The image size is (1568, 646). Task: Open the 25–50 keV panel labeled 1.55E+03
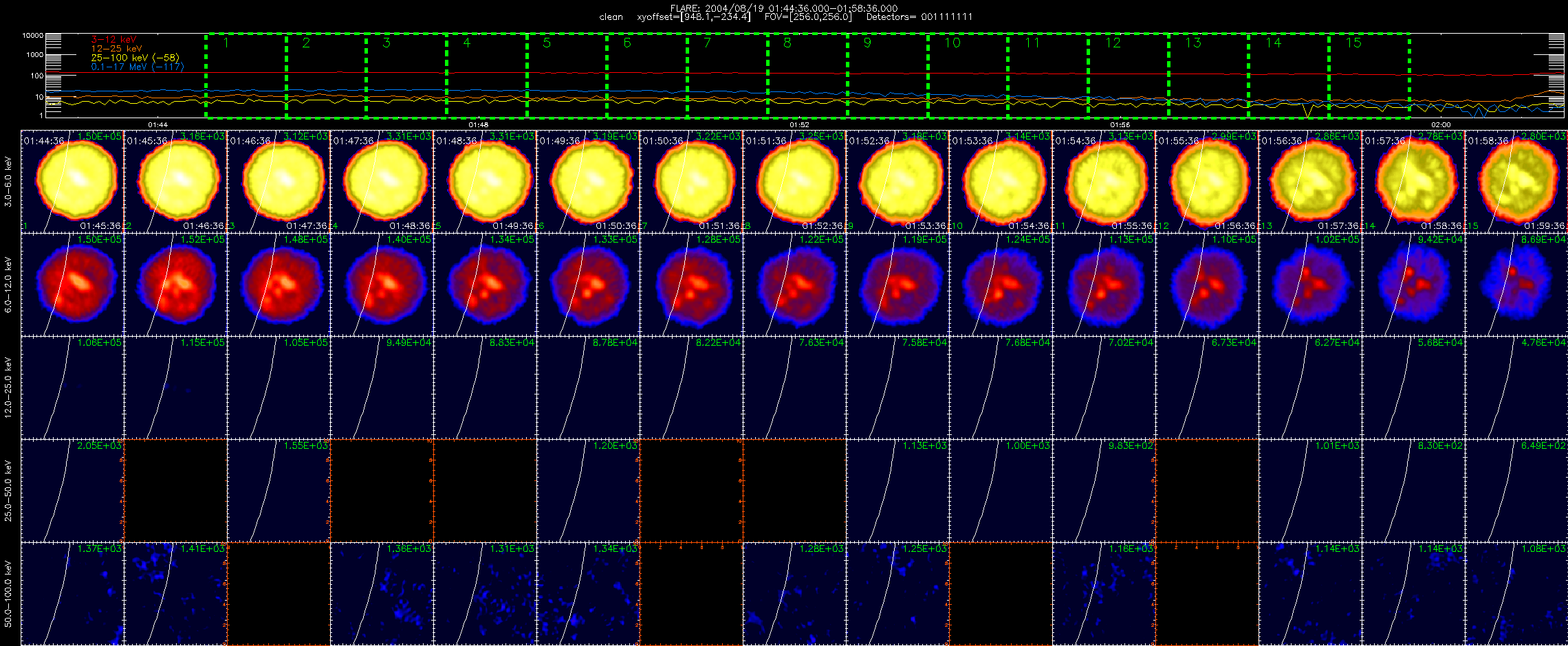coord(279,491)
